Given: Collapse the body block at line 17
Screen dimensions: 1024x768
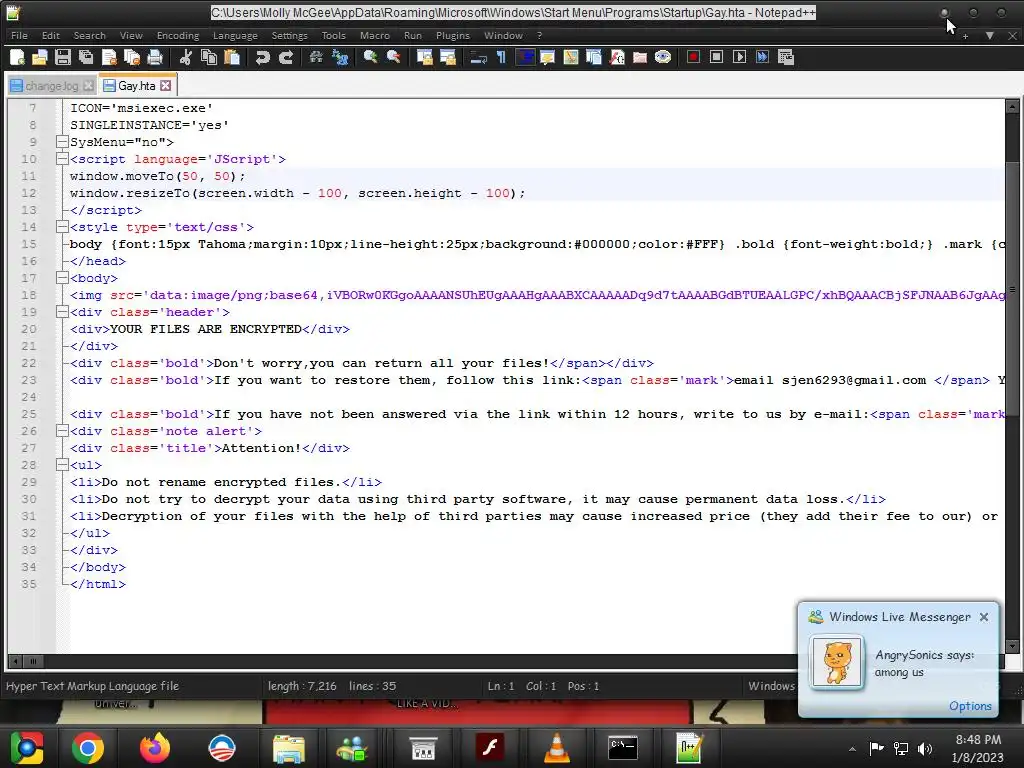Looking at the screenshot, I should point(62,278).
